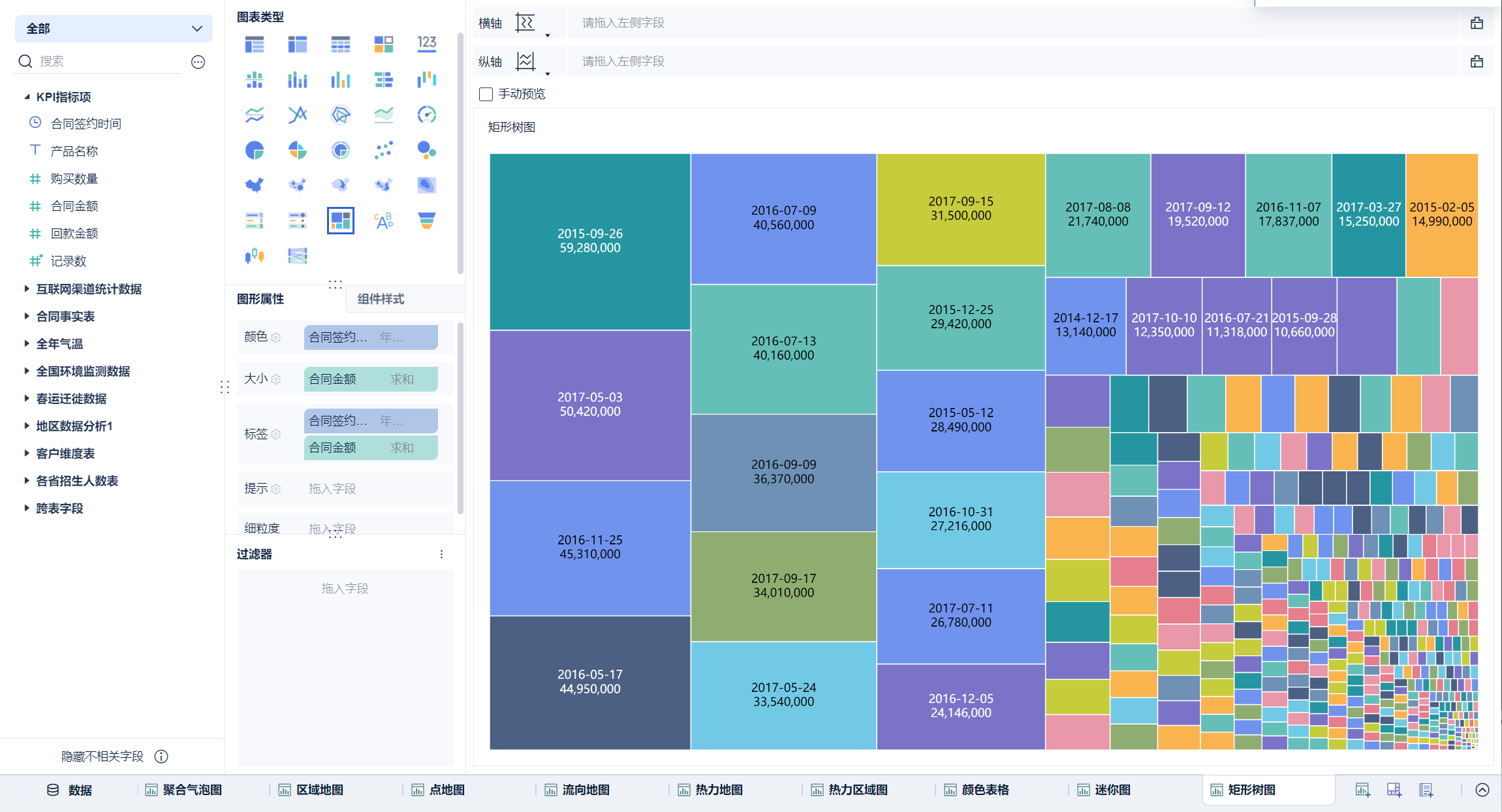Click the 2015-09-26 treemap block

(589, 241)
